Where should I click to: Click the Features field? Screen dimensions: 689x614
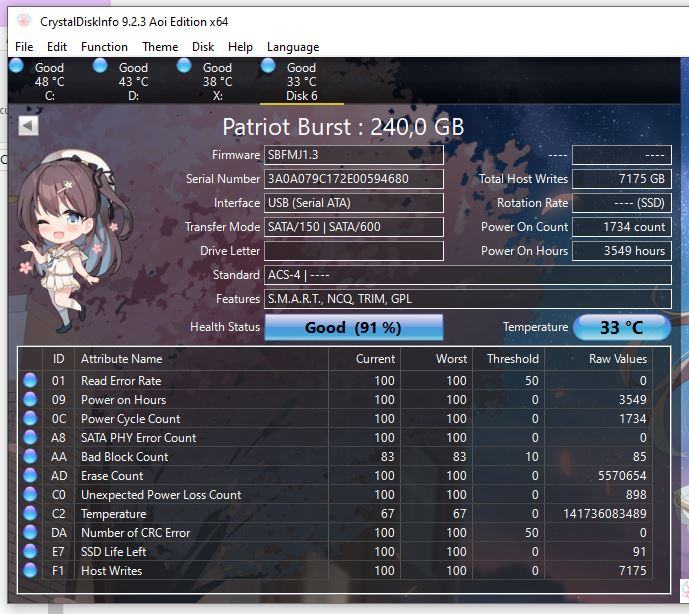pyautogui.click(x=468, y=299)
